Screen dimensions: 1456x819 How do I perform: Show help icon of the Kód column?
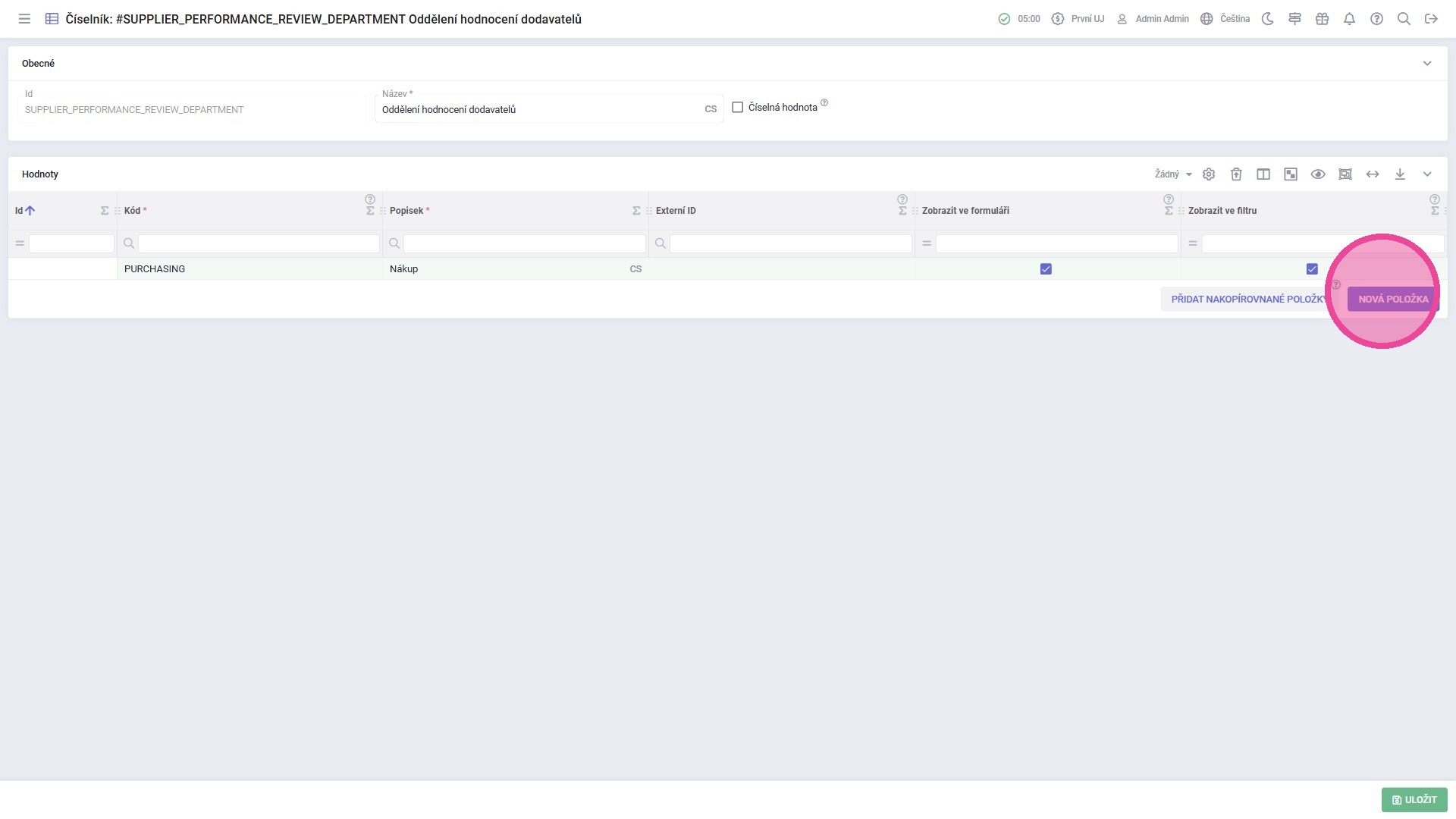pyautogui.click(x=370, y=199)
